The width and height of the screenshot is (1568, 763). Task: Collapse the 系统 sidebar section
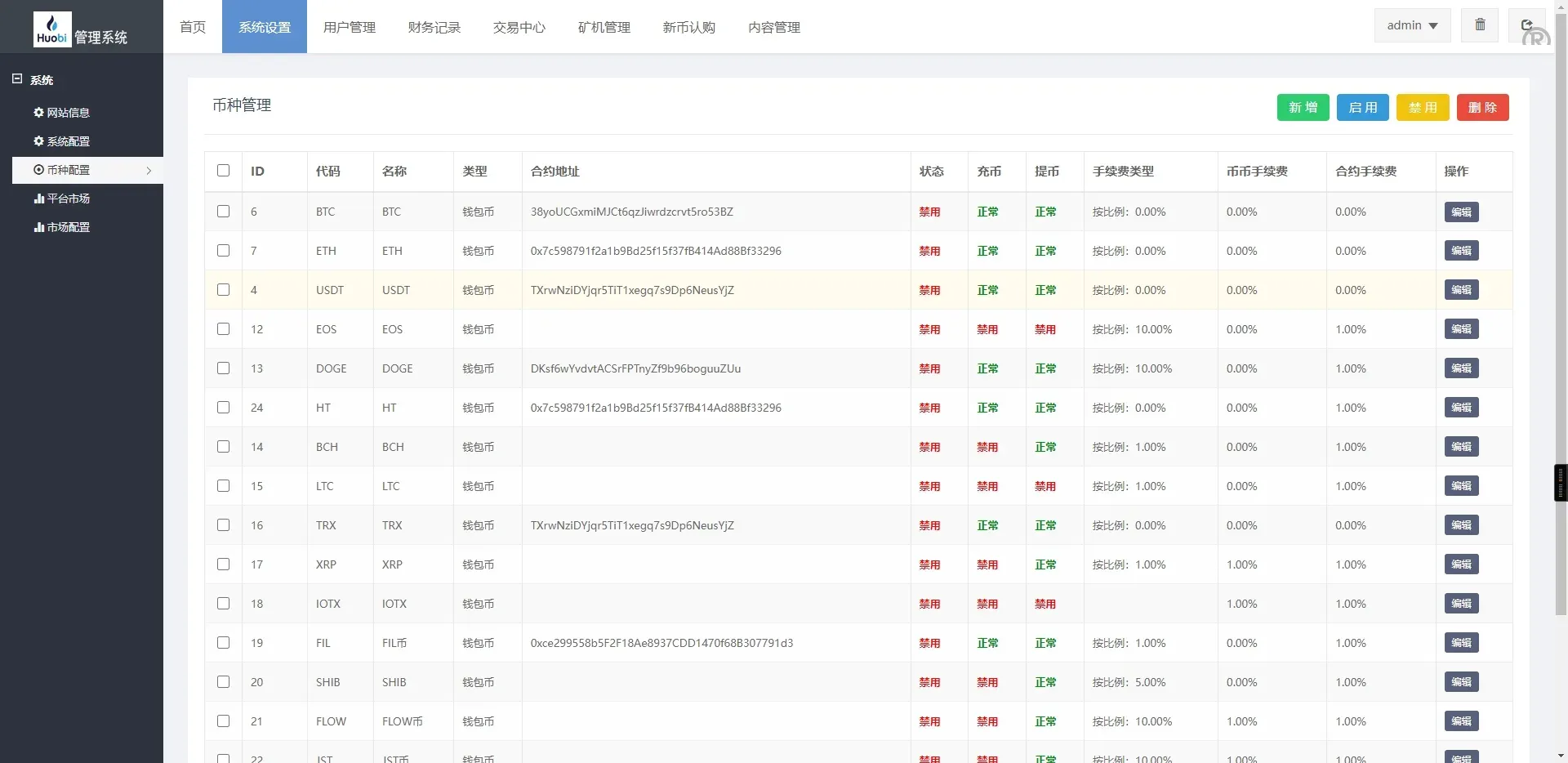click(x=16, y=78)
